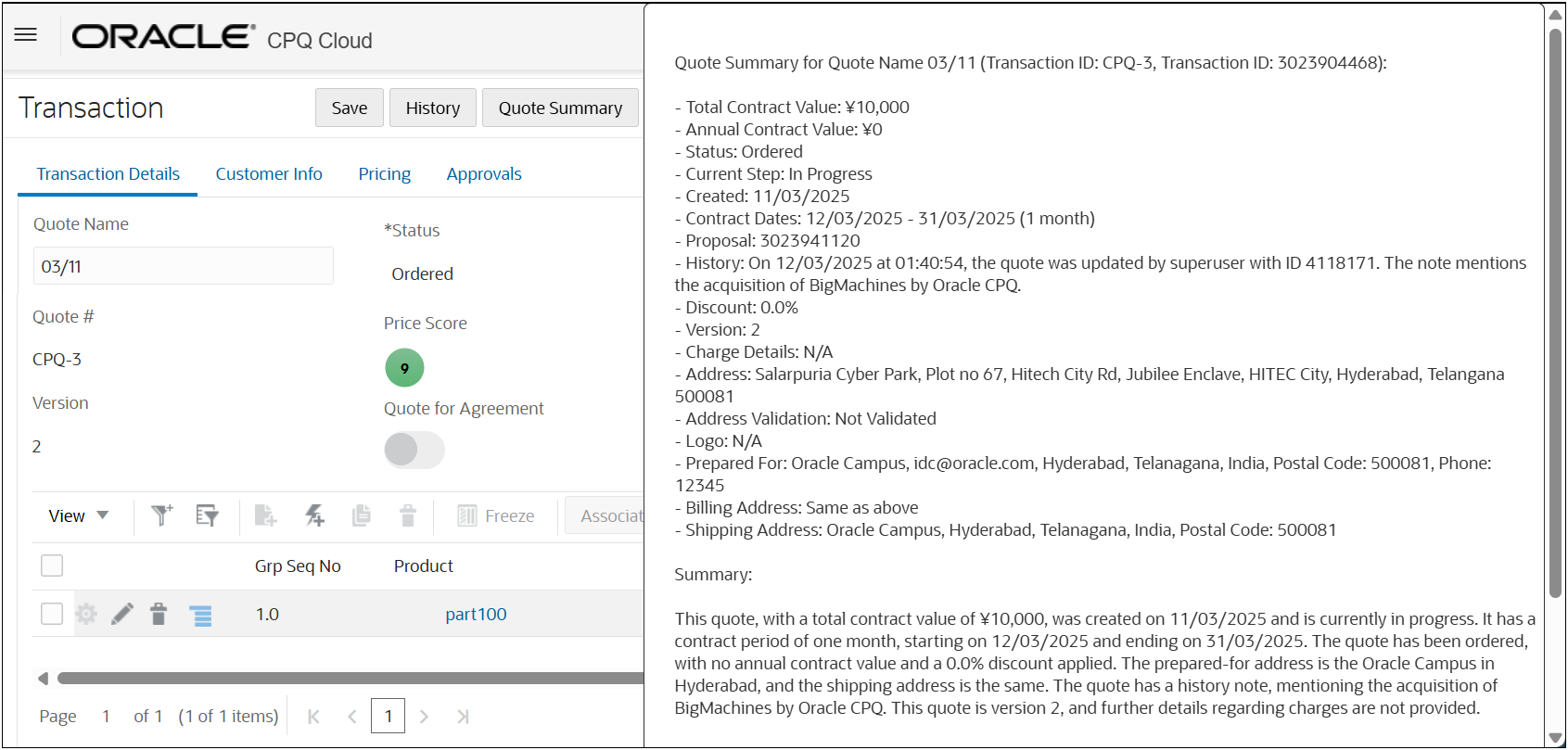Viewport: 1568px width, 750px height.
Task: Click the 'Proposal: 3023941120' line
Action: coord(767,240)
